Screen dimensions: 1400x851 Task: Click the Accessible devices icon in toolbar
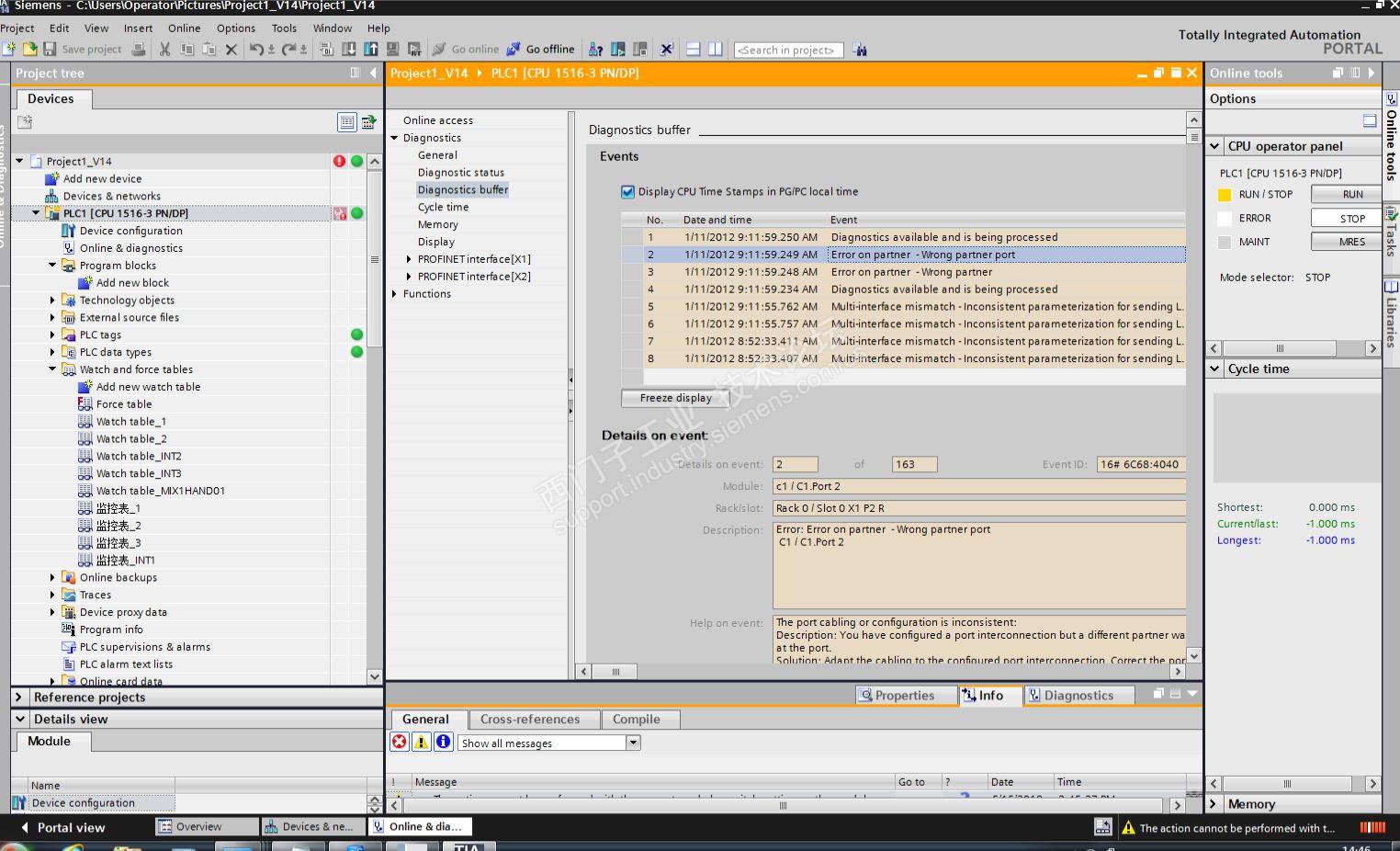click(x=595, y=50)
